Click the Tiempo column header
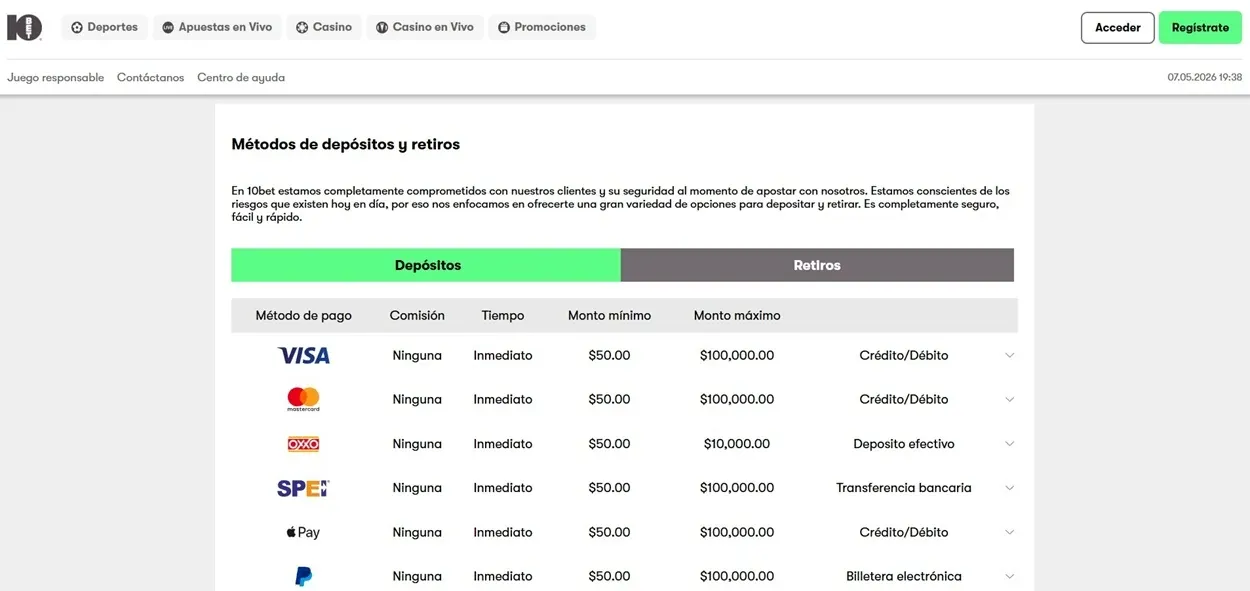1250x591 pixels. tap(503, 315)
